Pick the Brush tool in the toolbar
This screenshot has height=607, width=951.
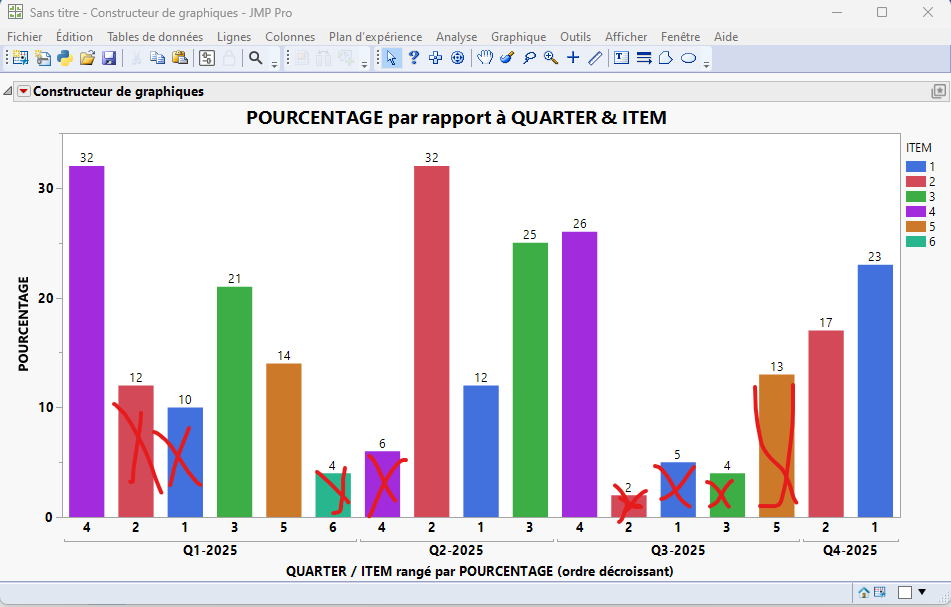coord(505,58)
